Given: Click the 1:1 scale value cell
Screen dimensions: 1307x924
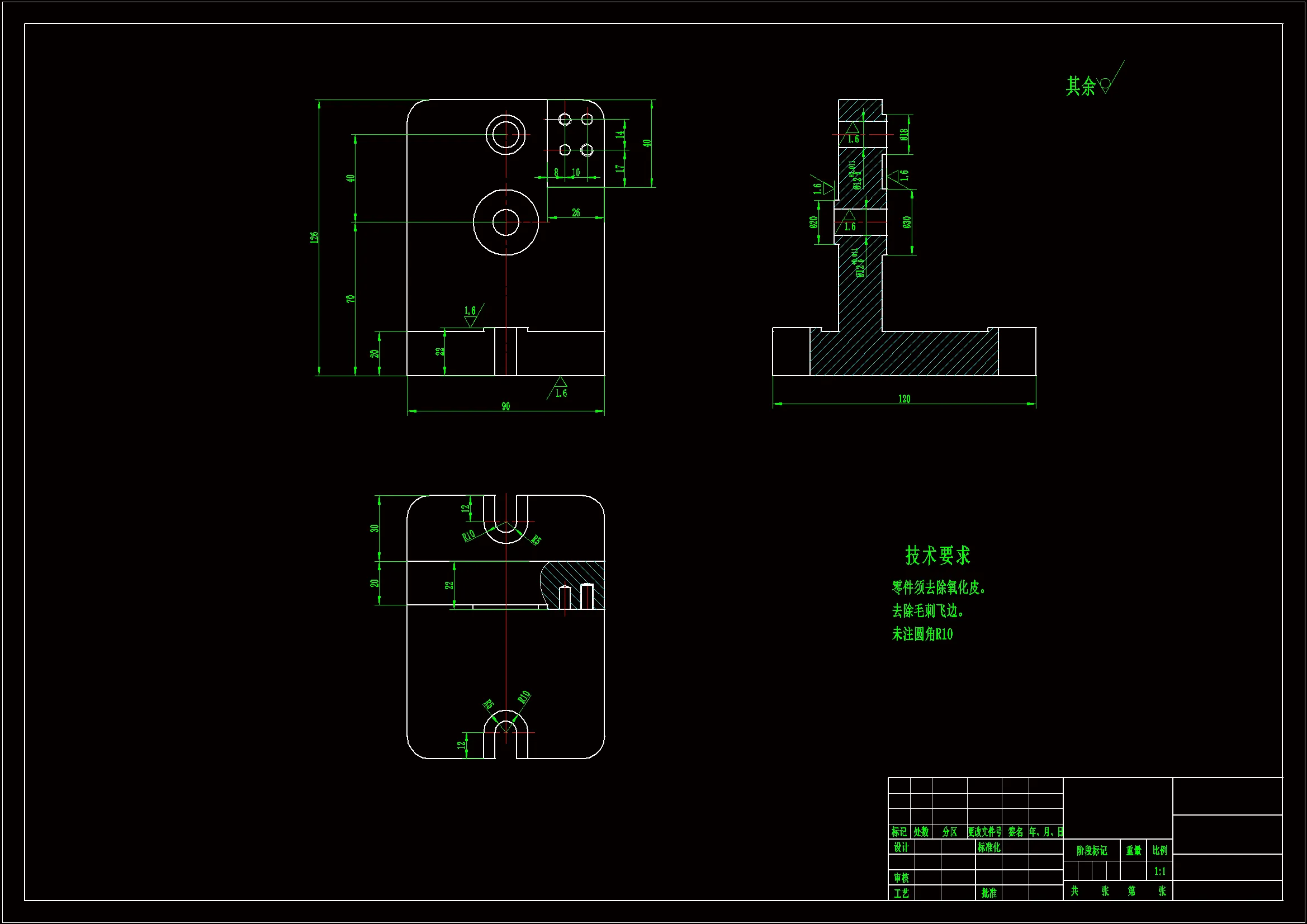Looking at the screenshot, I should coord(1159,871).
